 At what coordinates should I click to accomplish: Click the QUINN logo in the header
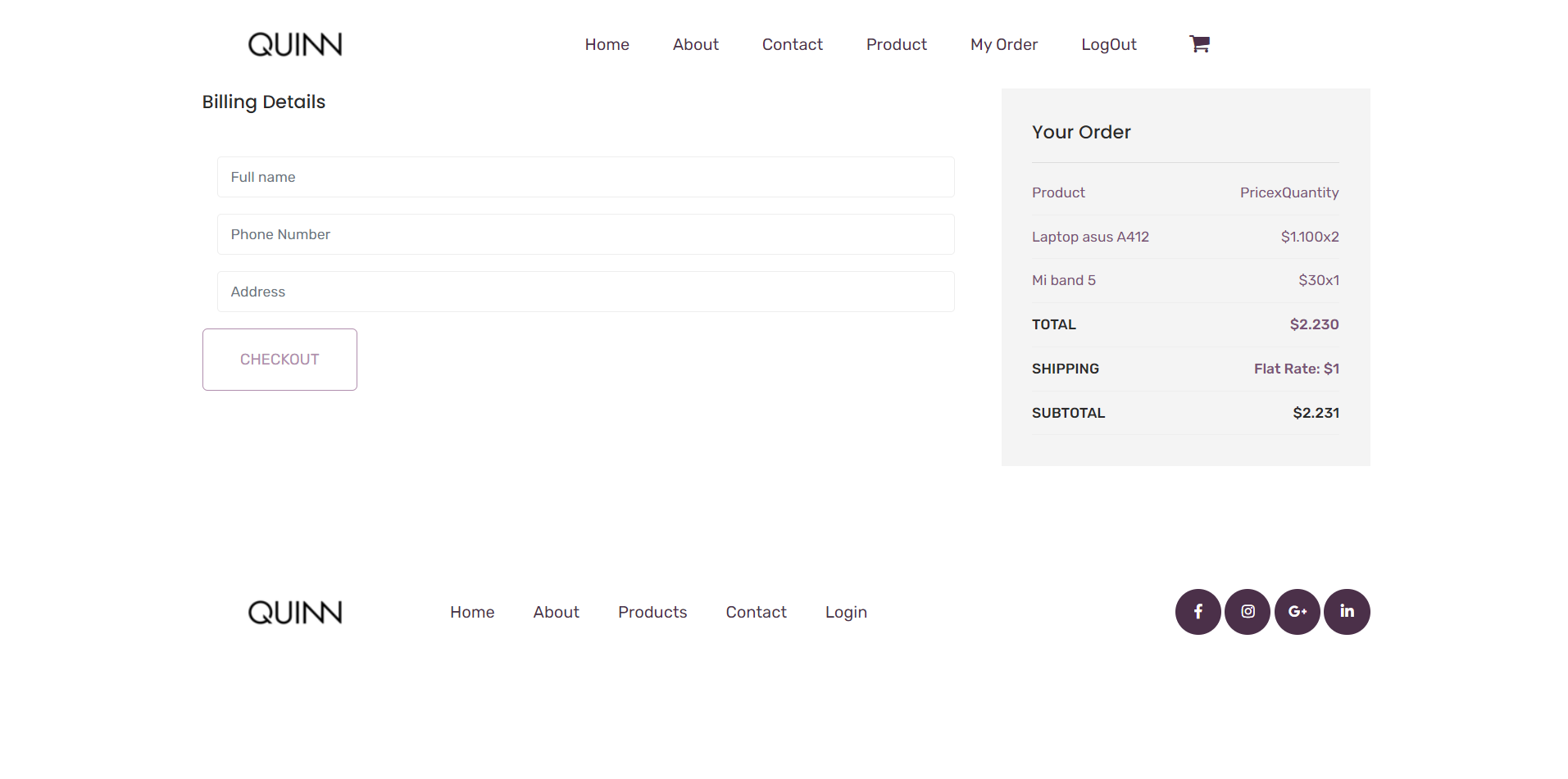293,43
